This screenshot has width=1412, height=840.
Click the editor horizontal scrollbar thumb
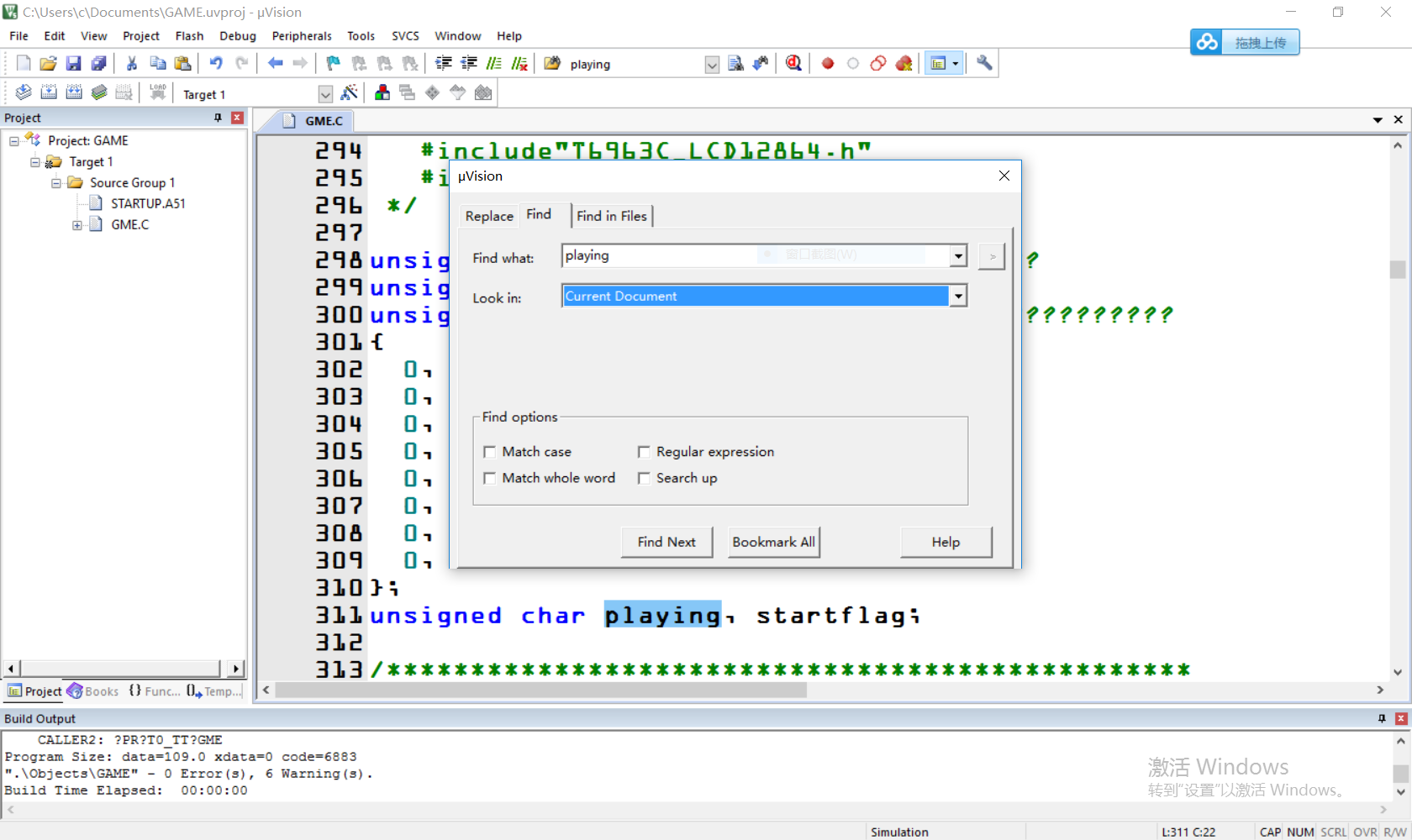tap(541, 690)
